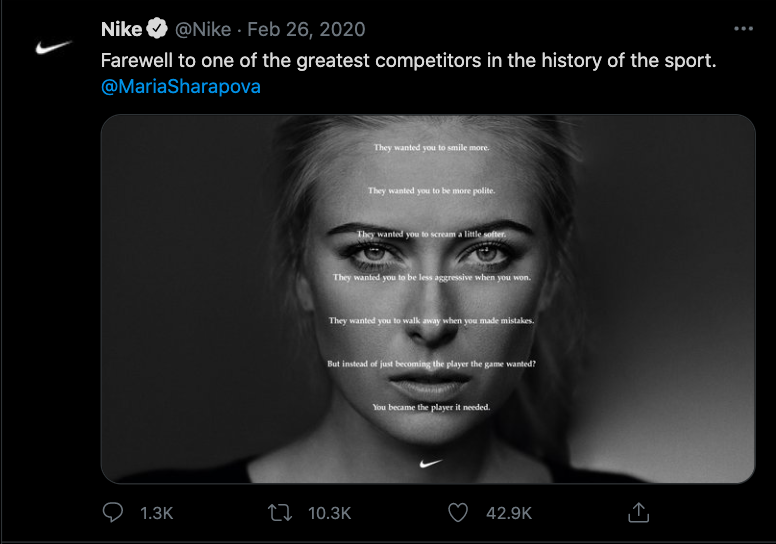Click "You became the player it needed." line
776x544 pixels.
(x=431, y=407)
